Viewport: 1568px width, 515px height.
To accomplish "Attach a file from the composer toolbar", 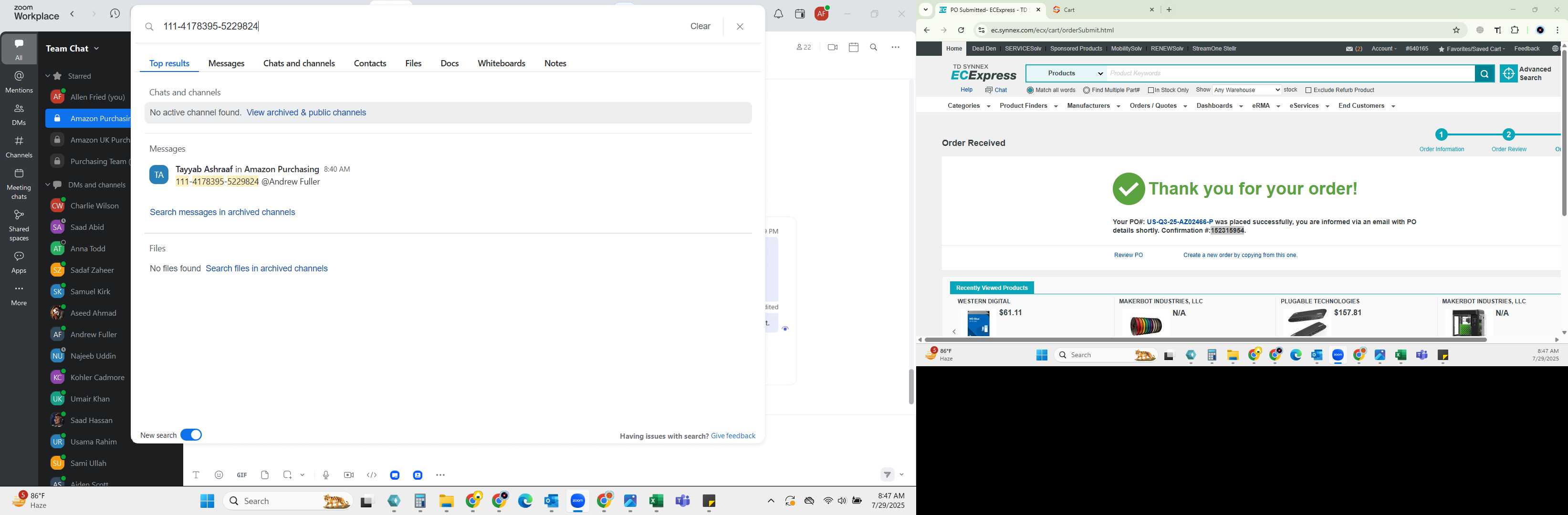I will click(265, 475).
